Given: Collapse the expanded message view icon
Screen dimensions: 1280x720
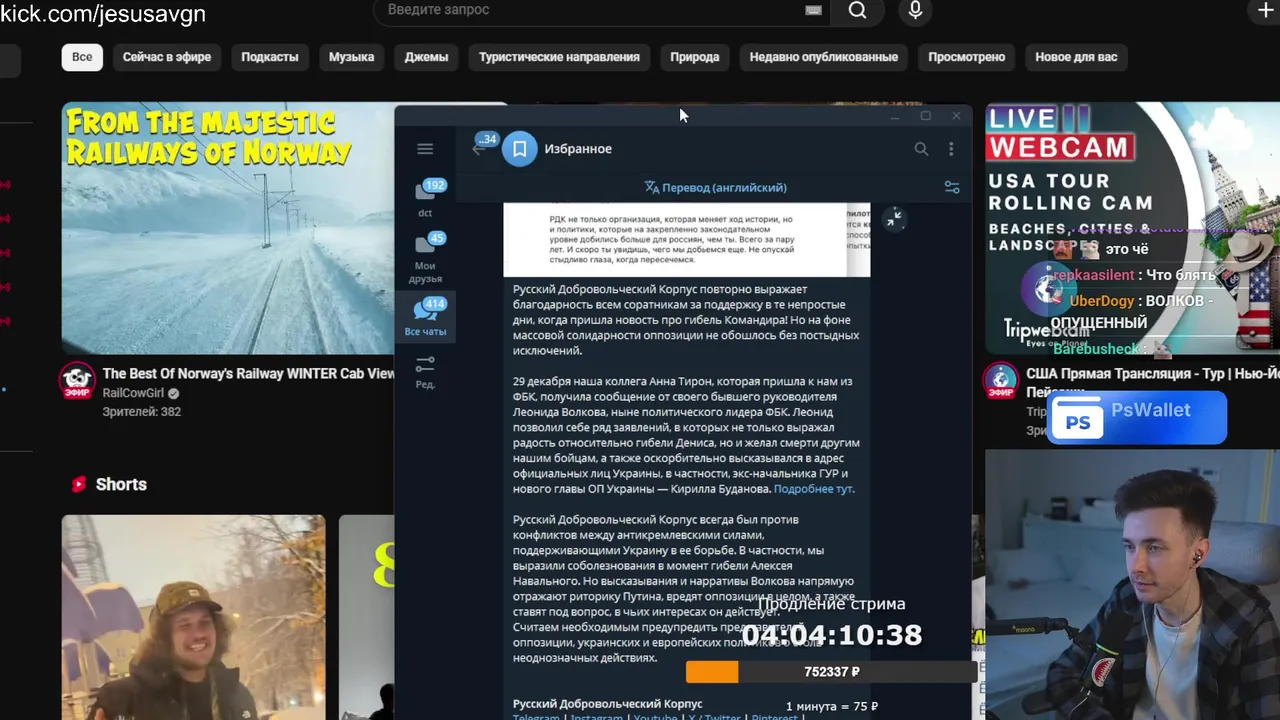Looking at the screenshot, I should (x=894, y=218).
